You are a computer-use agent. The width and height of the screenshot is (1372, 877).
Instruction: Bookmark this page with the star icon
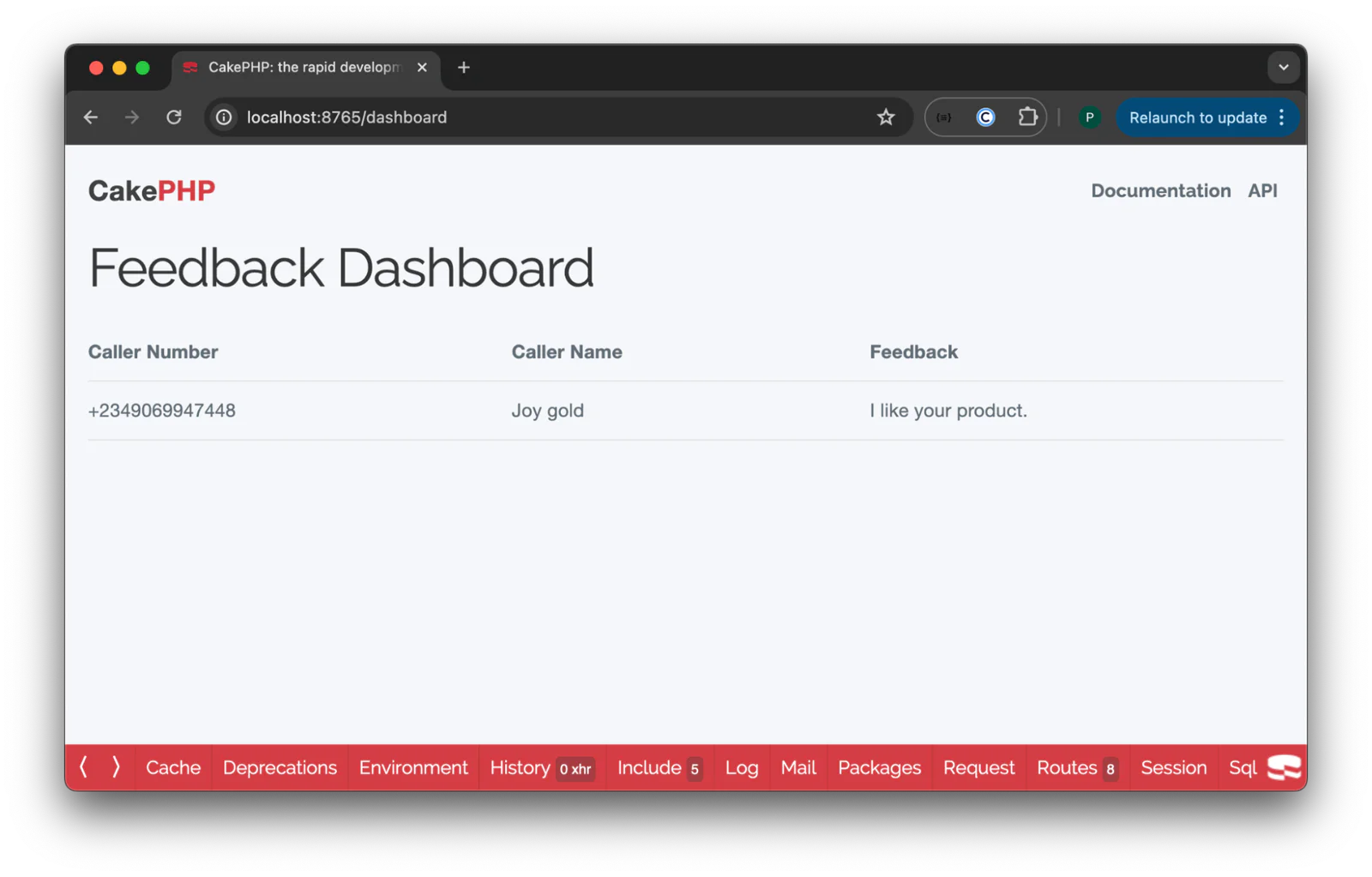click(x=886, y=117)
